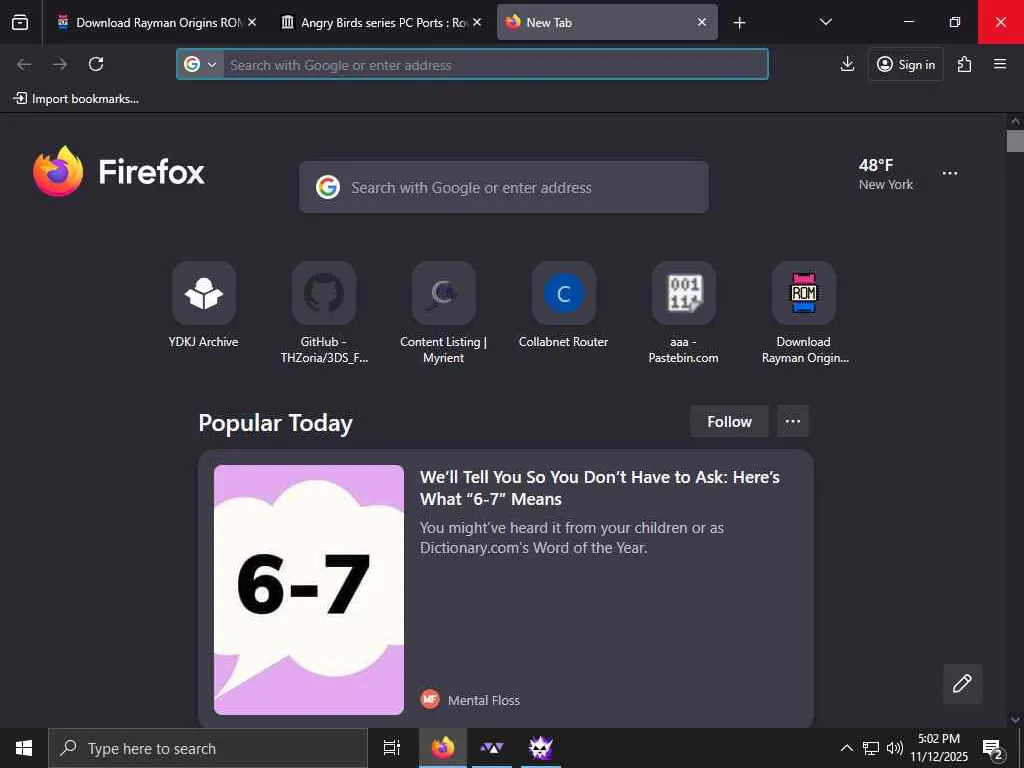Screen dimensions: 1024x768
Task: Click the article description about Dictionary.com
Action: point(571,537)
